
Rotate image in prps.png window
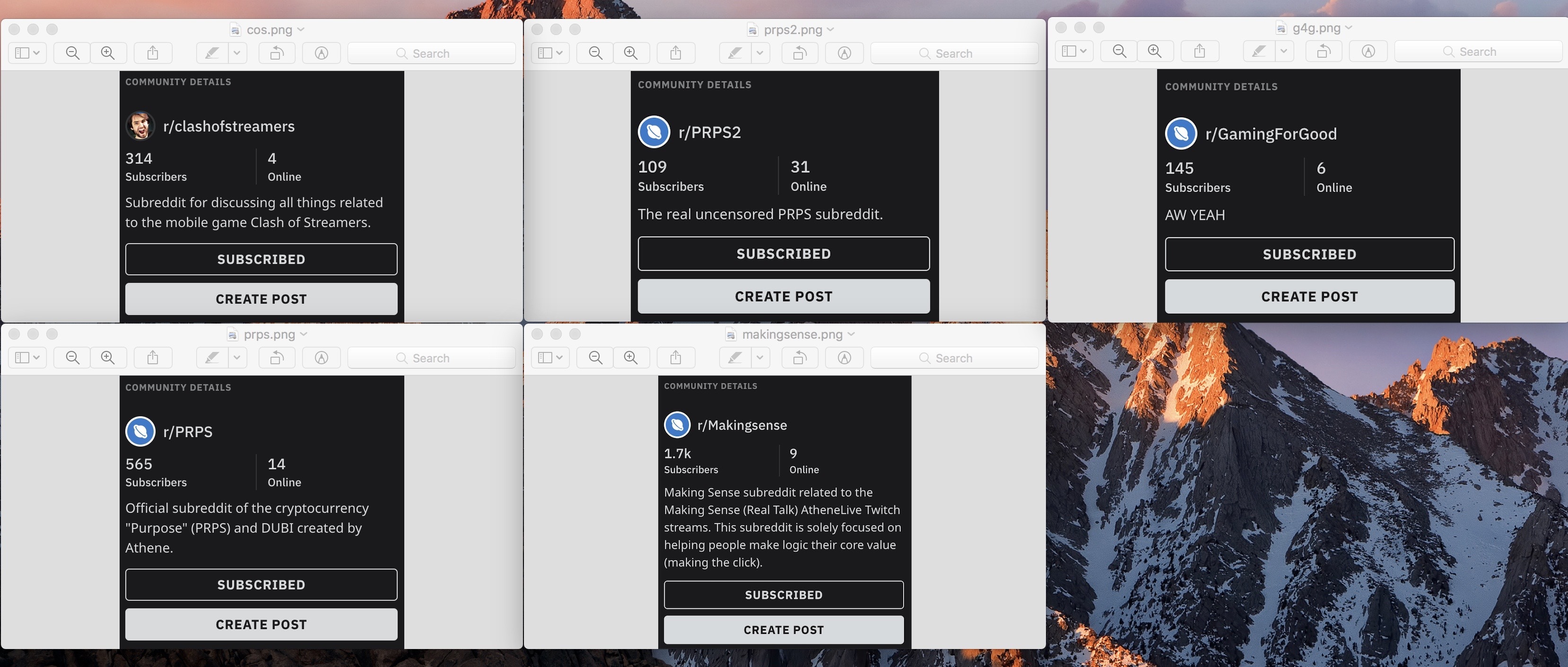tap(276, 358)
